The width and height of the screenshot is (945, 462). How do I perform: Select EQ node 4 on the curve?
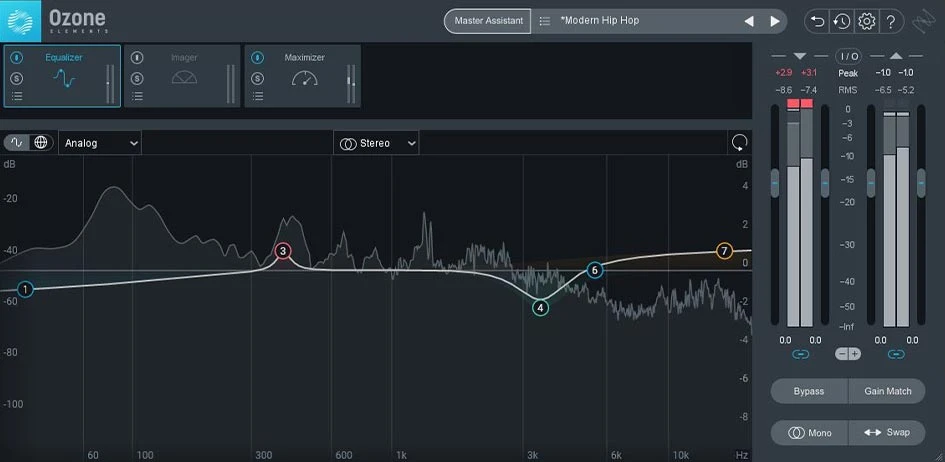point(540,307)
